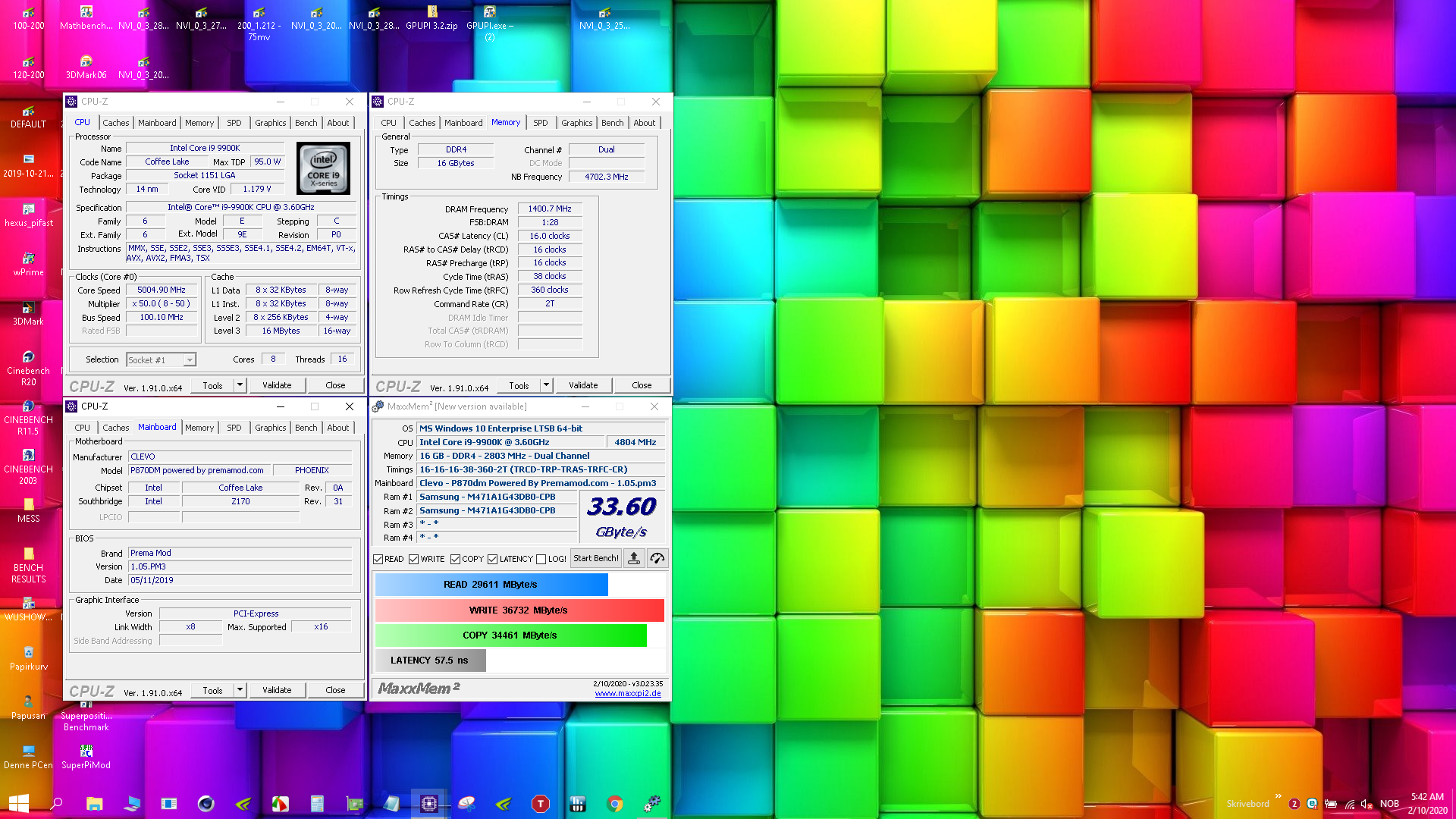Screen dimensions: 1456x819
Task: Open the Windows Start menu
Action: (x=18, y=804)
